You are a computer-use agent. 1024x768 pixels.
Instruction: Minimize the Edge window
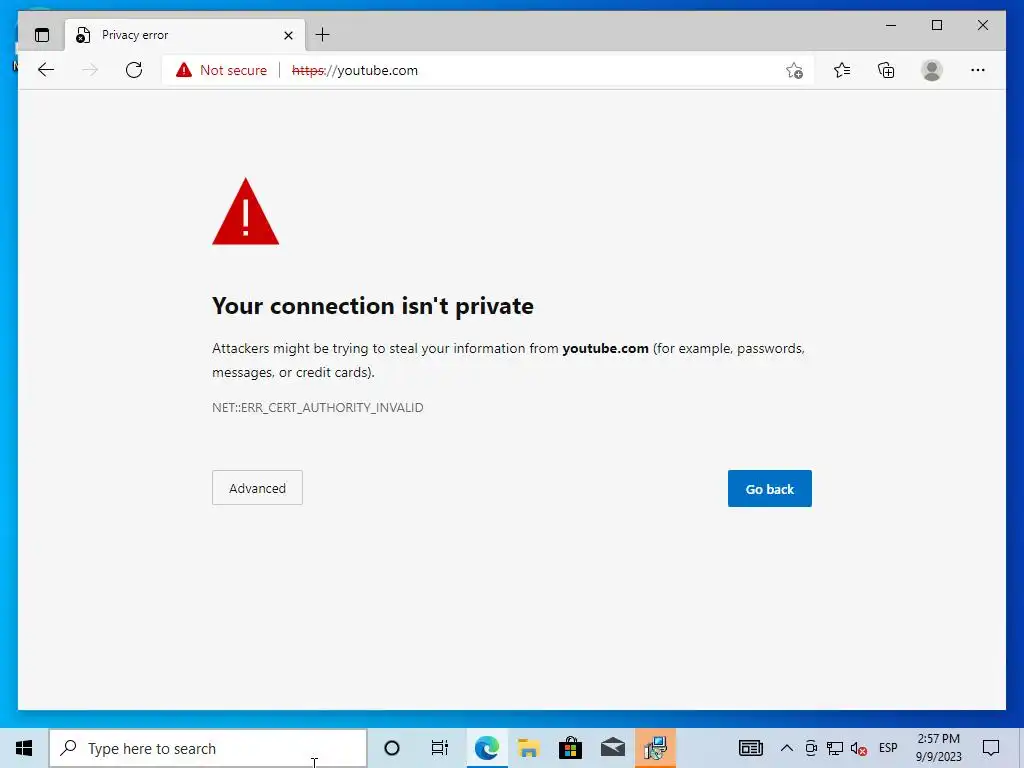point(891,25)
